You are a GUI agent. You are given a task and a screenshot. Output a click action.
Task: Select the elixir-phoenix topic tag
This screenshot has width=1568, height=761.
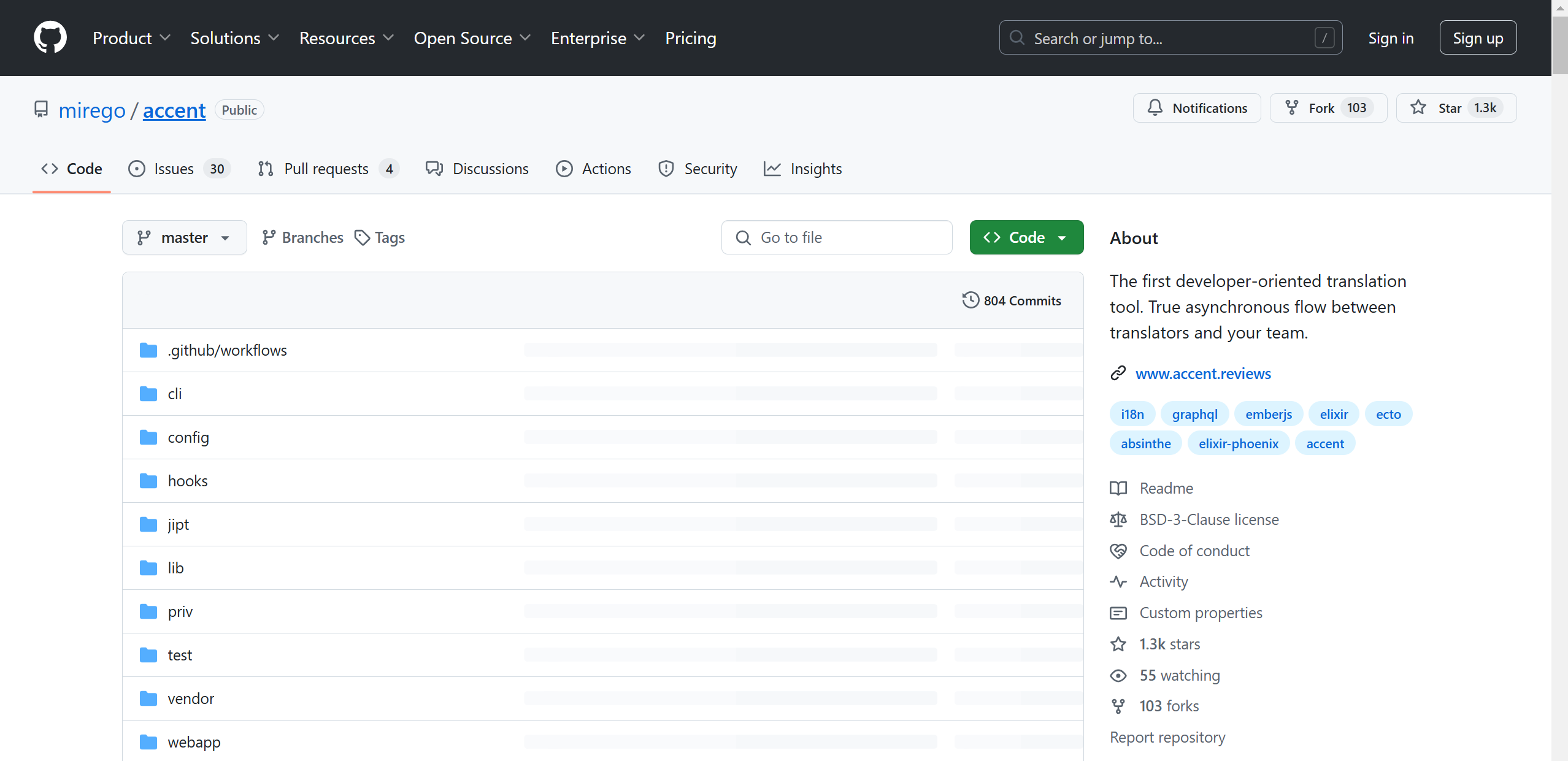[x=1238, y=443]
